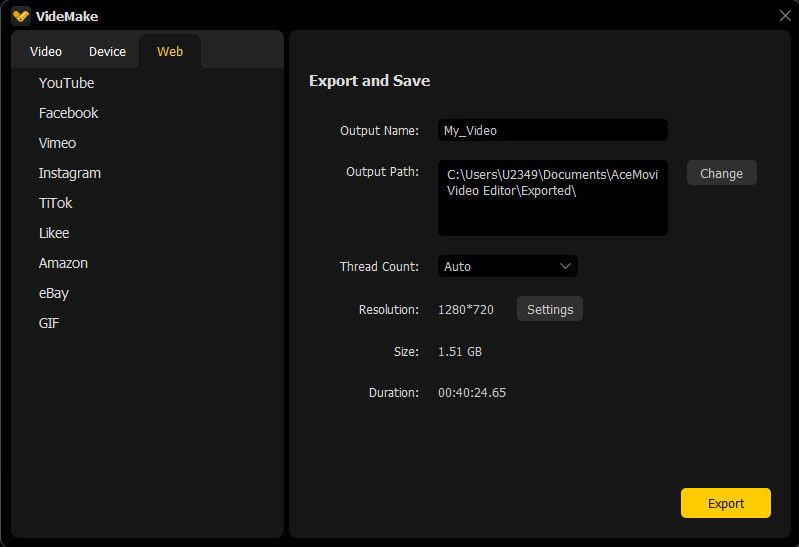Screen dimensions: 799x547
Task: Choose Facebook export preset
Action: click(68, 113)
